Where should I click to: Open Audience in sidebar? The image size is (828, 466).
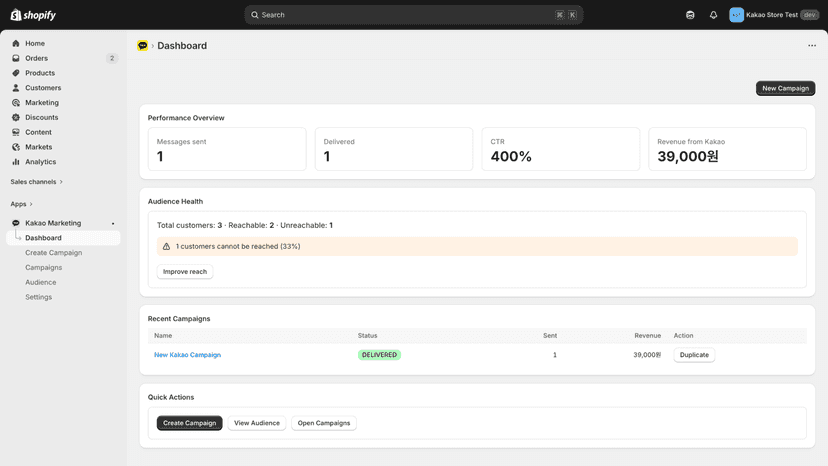tap(41, 282)
